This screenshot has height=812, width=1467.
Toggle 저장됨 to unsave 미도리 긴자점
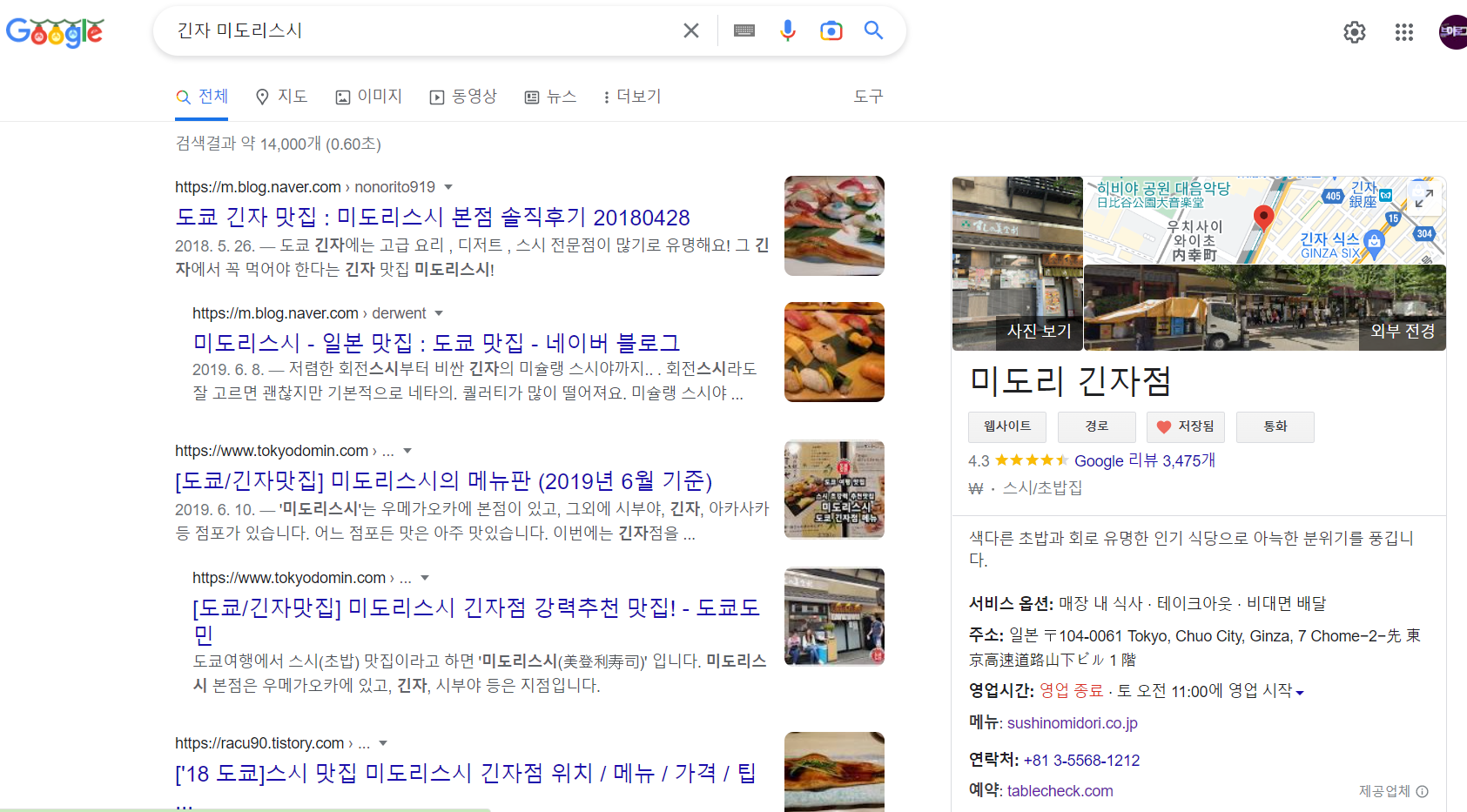point(1185,426)
